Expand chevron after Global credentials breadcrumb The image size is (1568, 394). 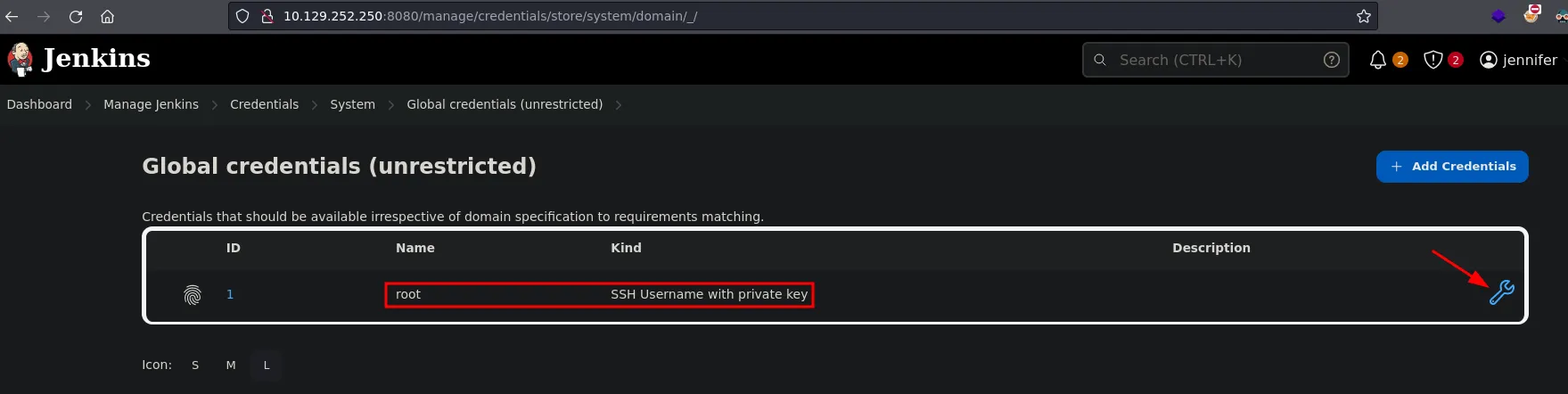(619, 105)
